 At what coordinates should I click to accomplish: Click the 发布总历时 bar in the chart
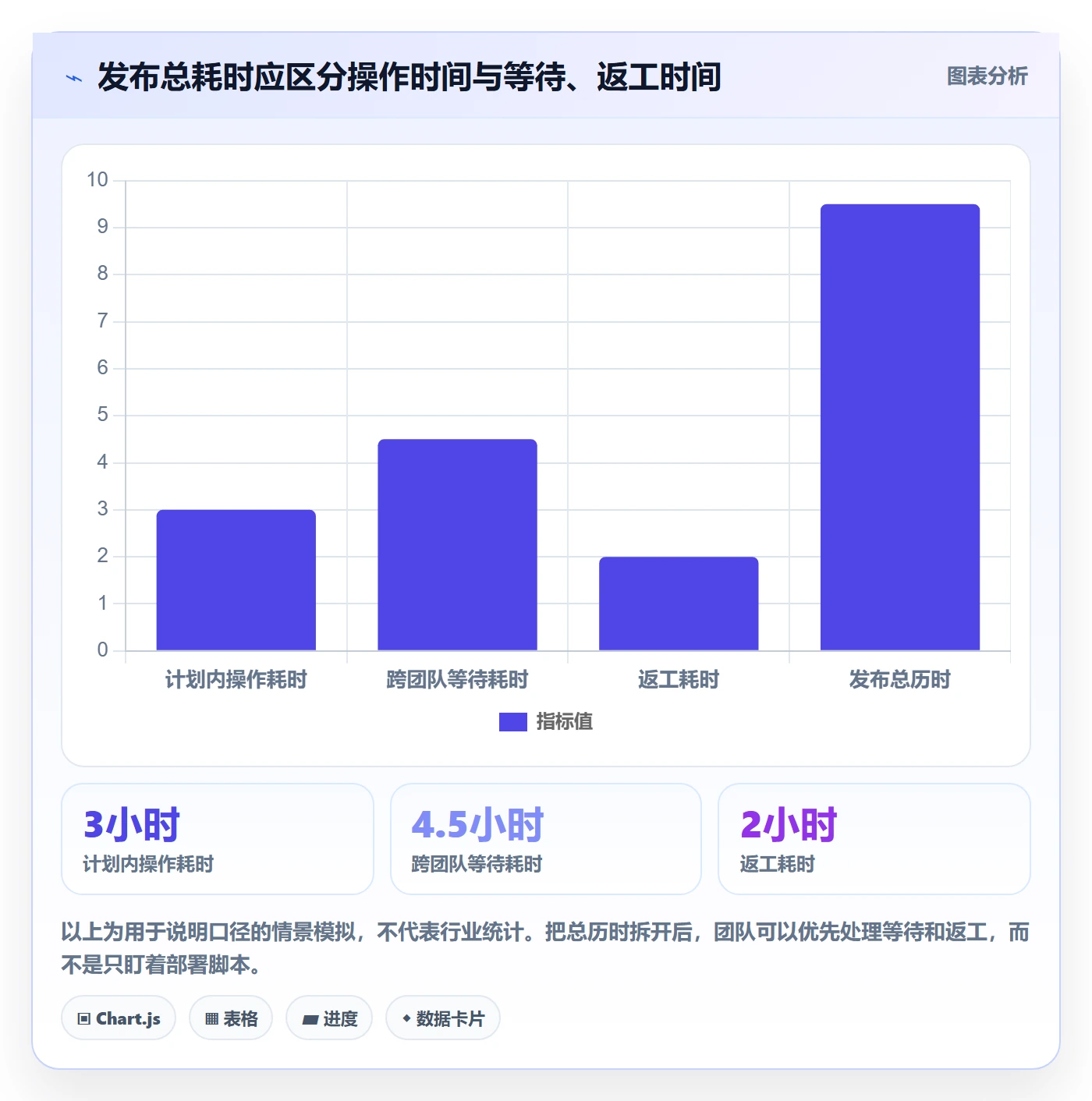[900, 427]
